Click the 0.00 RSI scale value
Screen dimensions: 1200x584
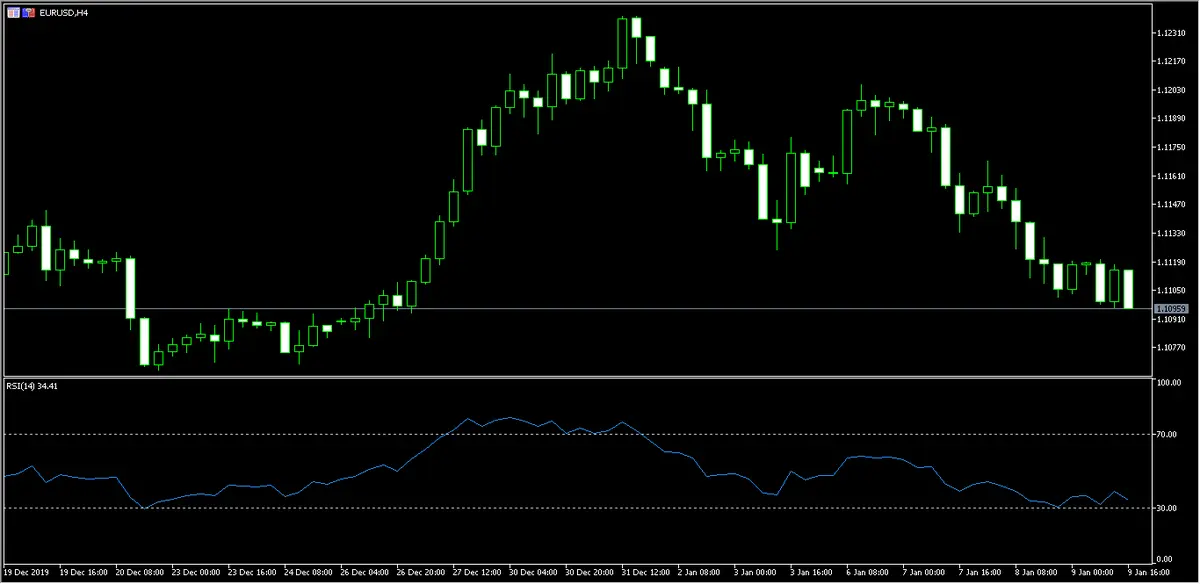click(x=1166, y=558)
